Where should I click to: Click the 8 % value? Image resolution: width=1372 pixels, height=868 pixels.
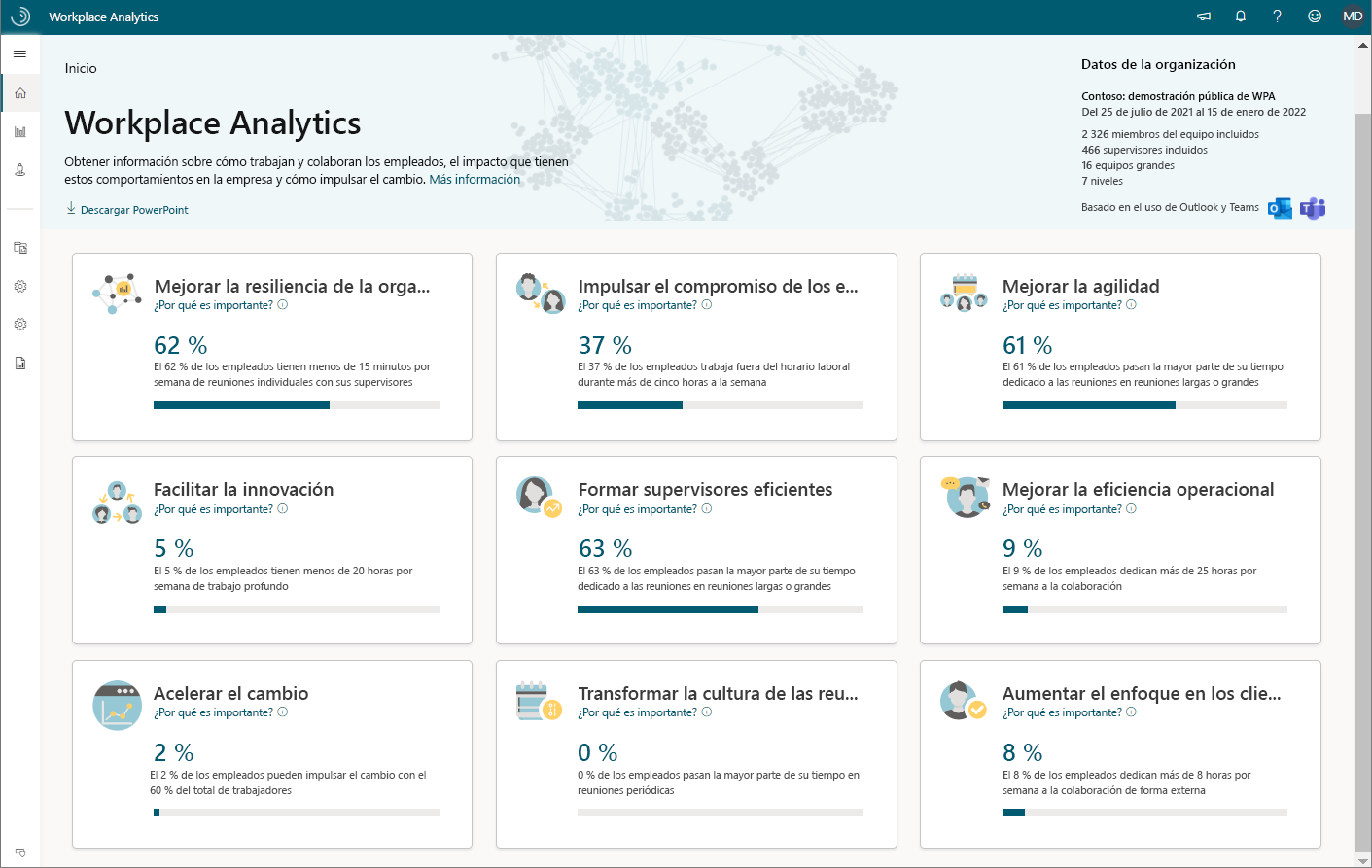pyautogui.click(x=1023, y=752)
